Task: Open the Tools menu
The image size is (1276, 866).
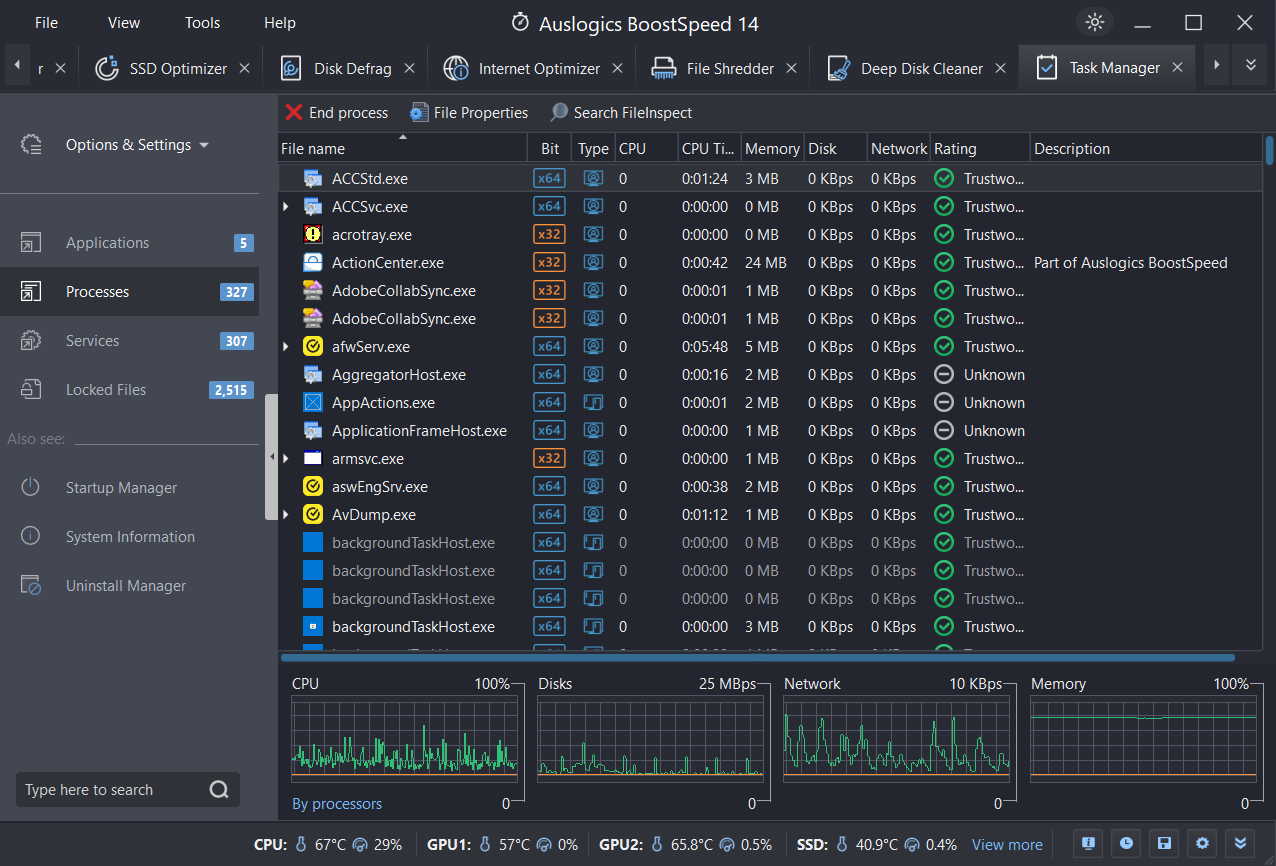Action: (202, 22)
